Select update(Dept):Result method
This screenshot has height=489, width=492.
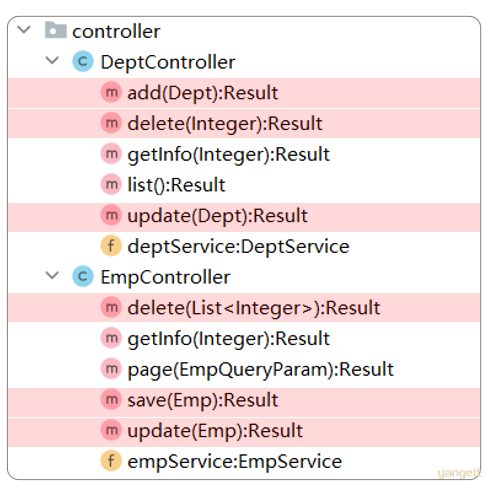tap(244, 215)
